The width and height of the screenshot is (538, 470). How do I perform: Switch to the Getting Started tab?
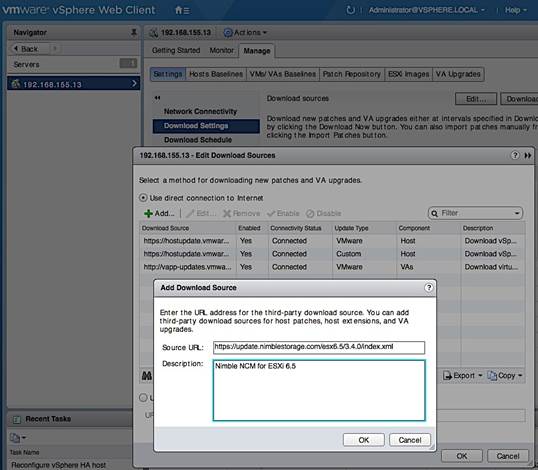176,50
